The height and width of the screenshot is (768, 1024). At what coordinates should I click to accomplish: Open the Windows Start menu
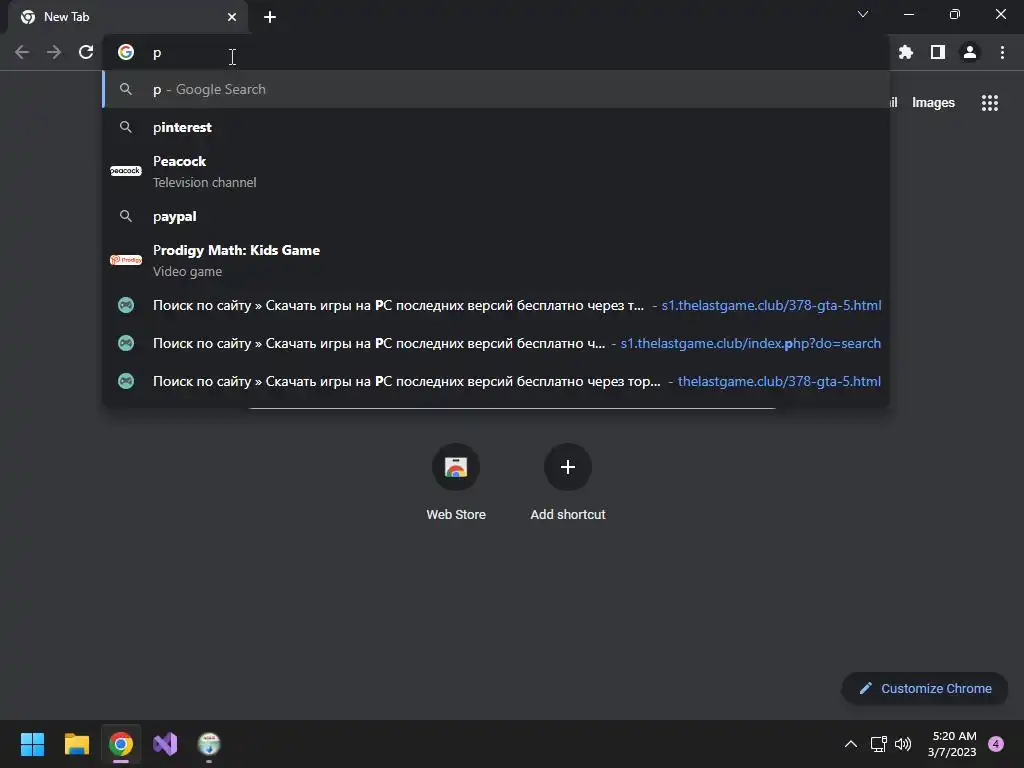[32, 744]
